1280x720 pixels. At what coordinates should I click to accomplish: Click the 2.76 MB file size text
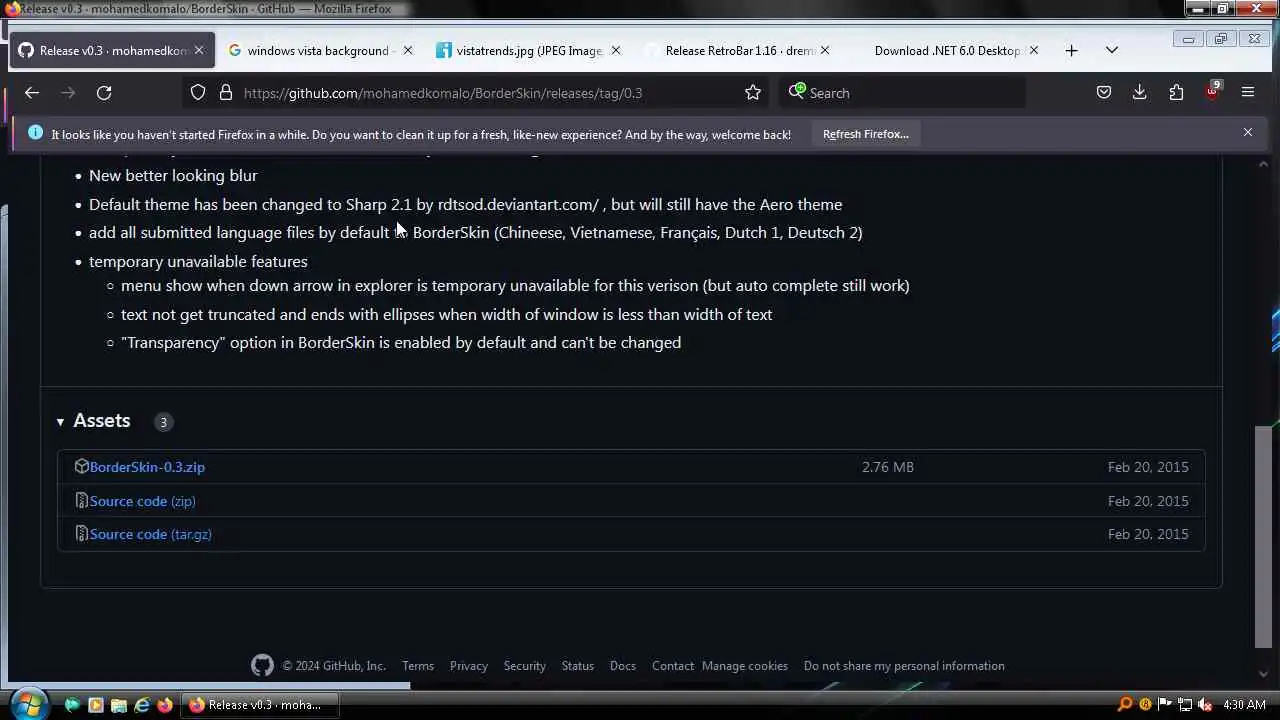click(x=888, y=467)
